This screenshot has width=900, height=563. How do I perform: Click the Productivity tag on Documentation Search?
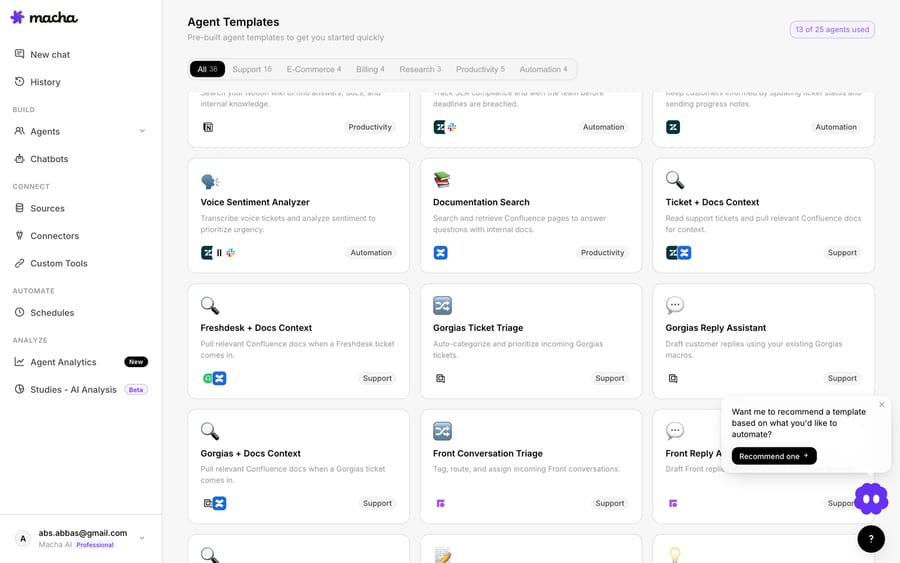click(x=602, y=253)
